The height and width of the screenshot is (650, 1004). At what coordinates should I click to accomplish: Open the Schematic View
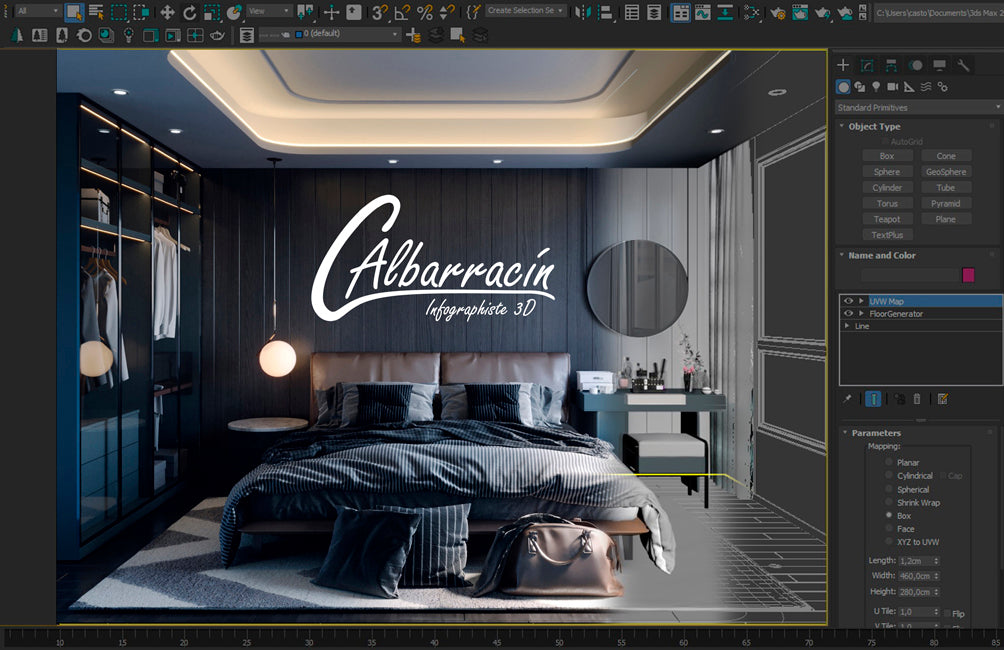[725, 12]
